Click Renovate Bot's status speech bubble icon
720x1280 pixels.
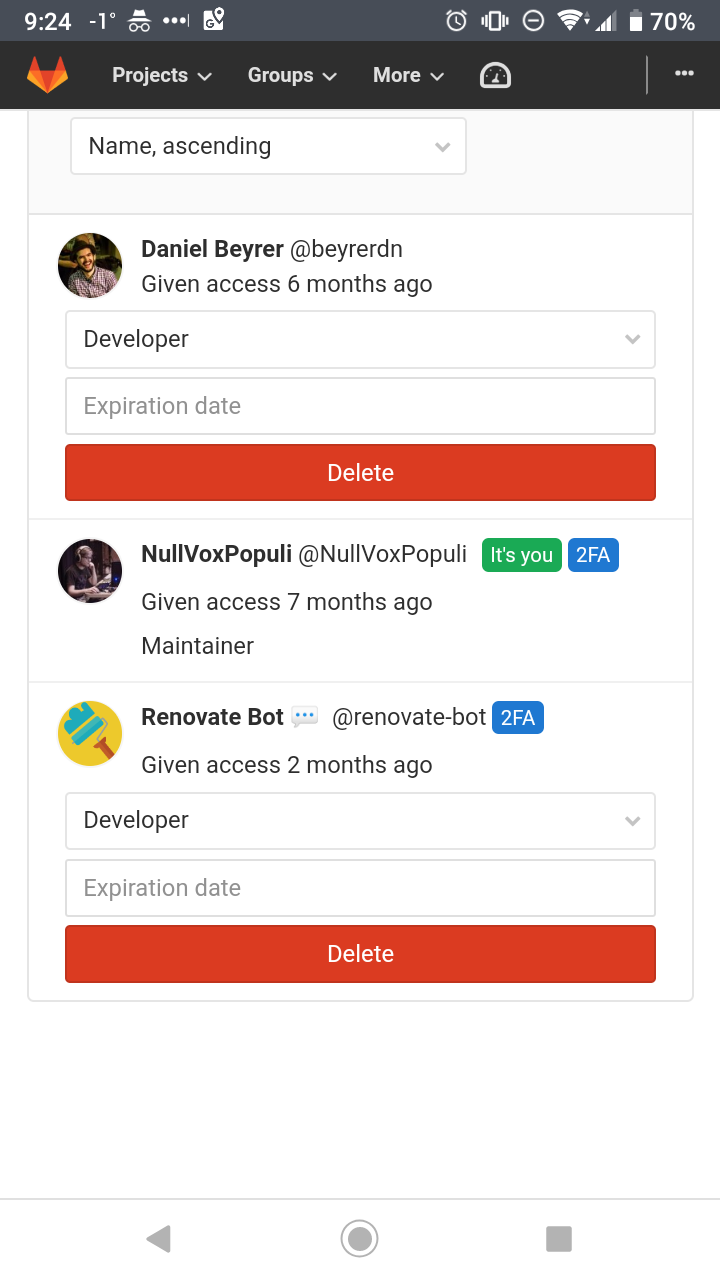pyautogui.click(x=304, y=716)
